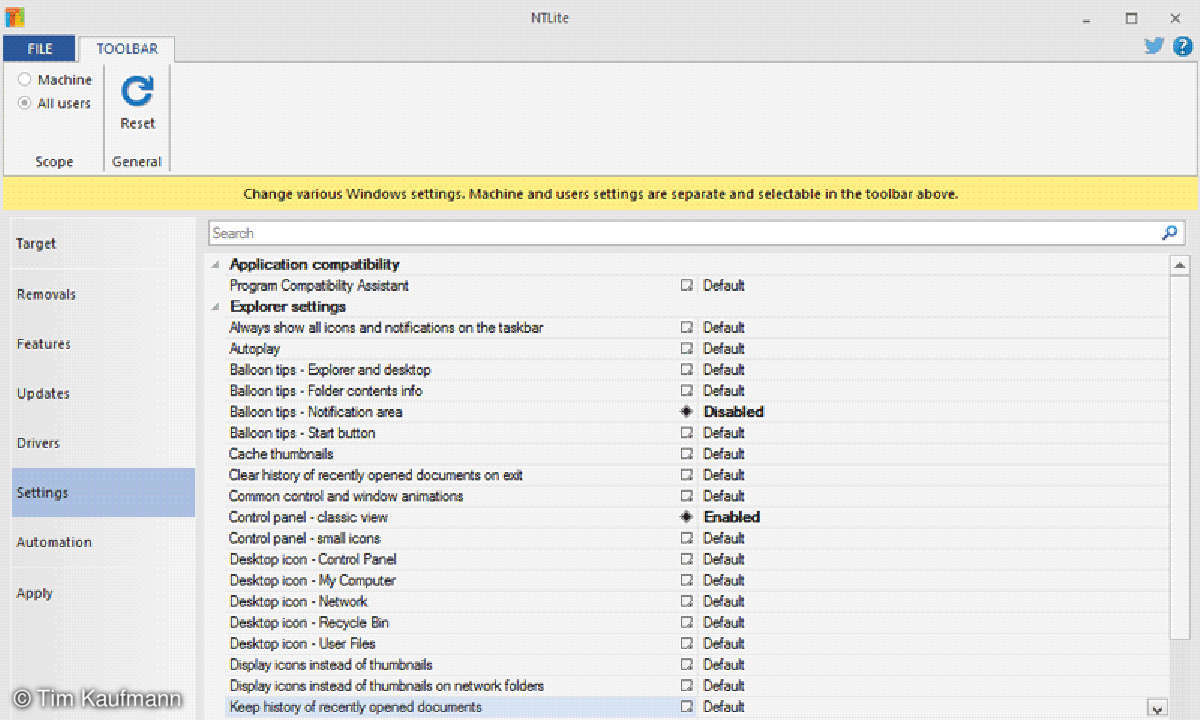Open the Default value for Clear history on exit
1200x720 pixels.
tap(723, 475)
